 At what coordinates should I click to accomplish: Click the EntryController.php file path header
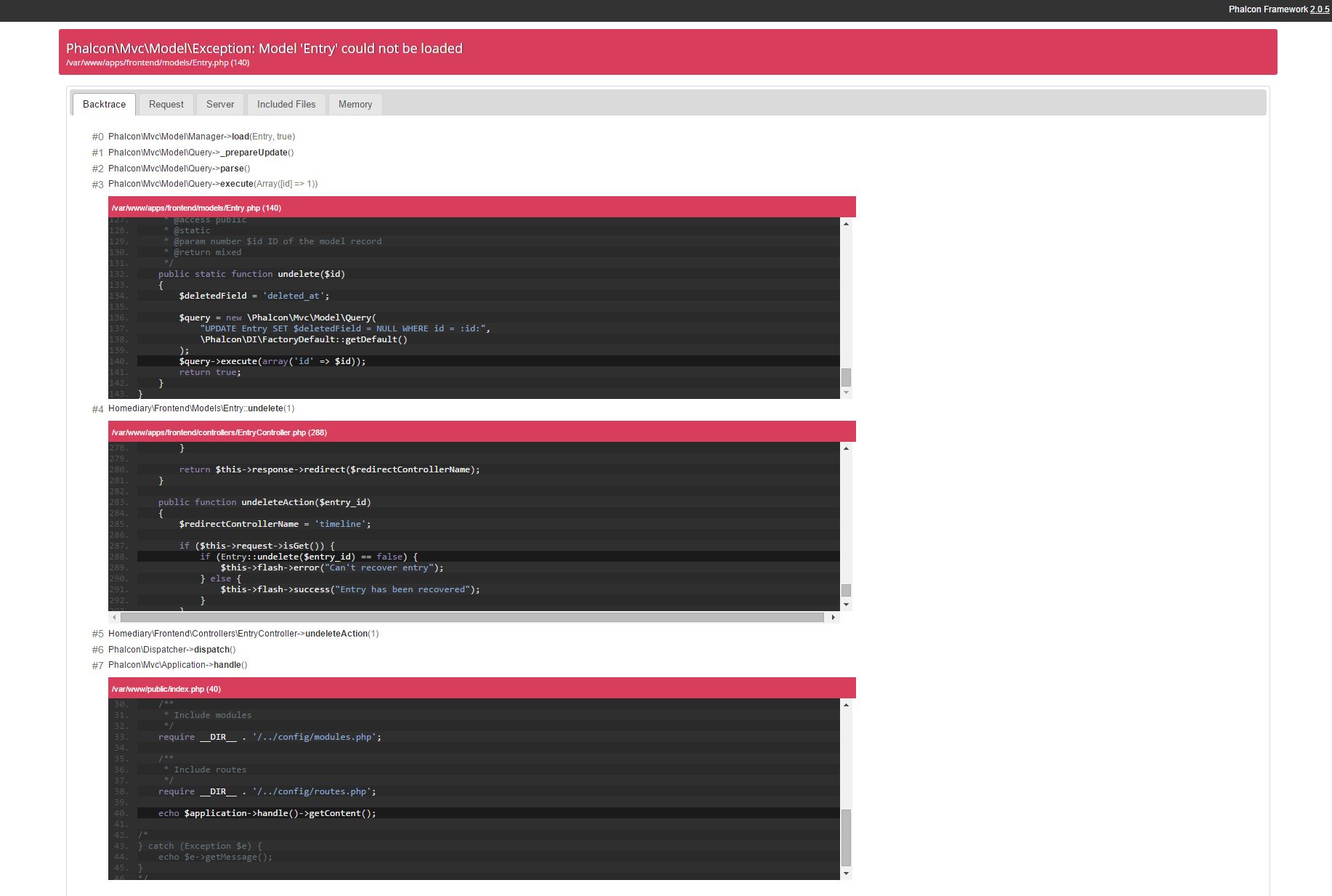point(219,432)
